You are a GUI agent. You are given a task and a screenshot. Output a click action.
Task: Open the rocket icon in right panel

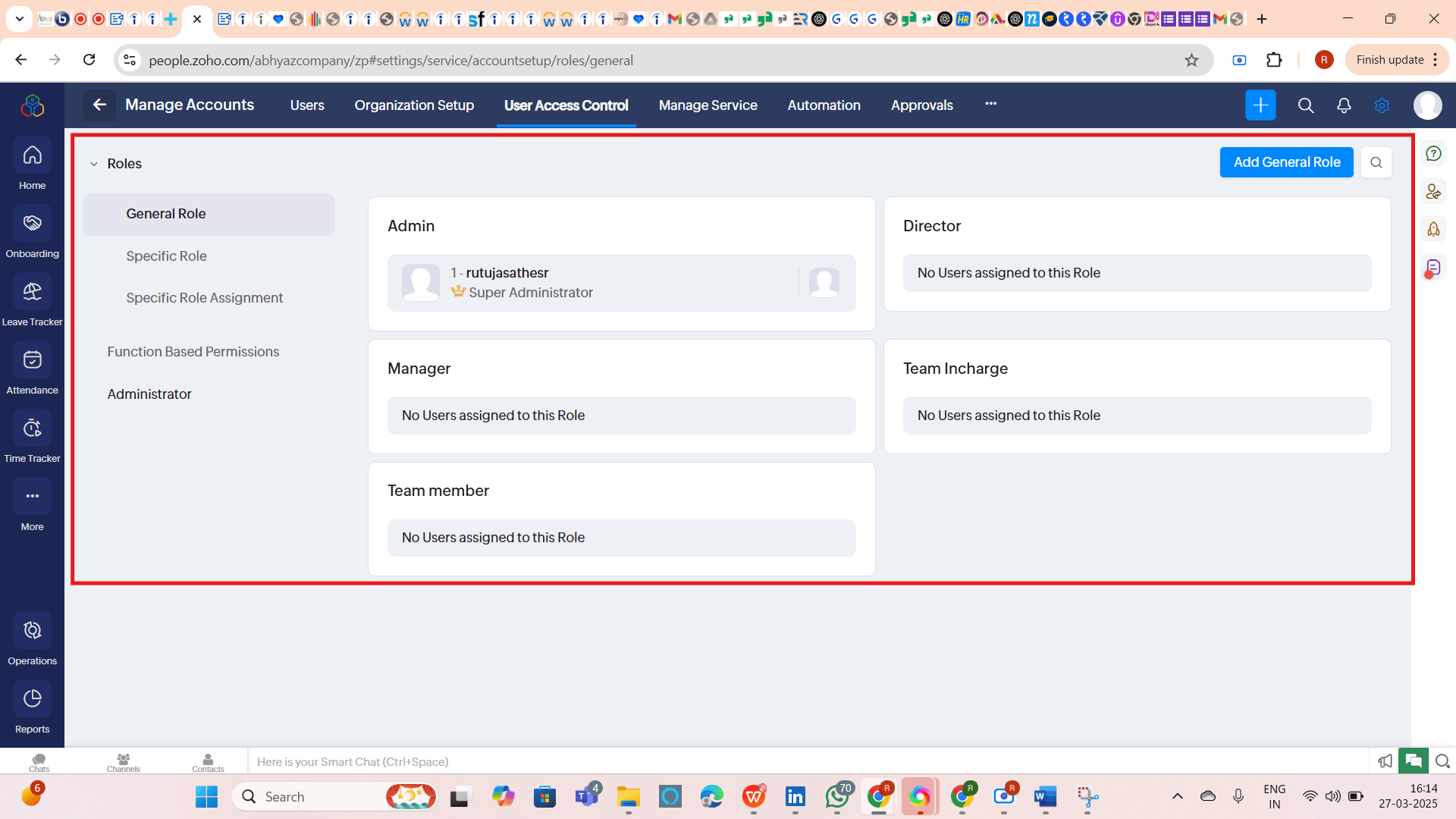1433,229
